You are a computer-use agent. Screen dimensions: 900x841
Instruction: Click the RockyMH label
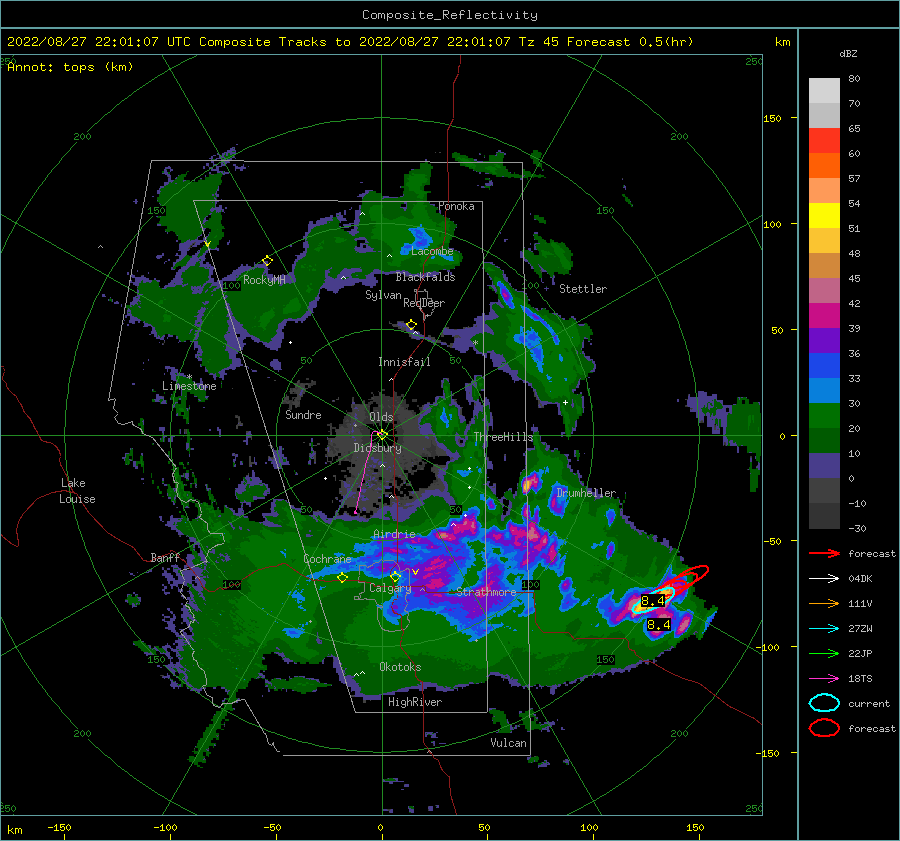coord(264,280)
